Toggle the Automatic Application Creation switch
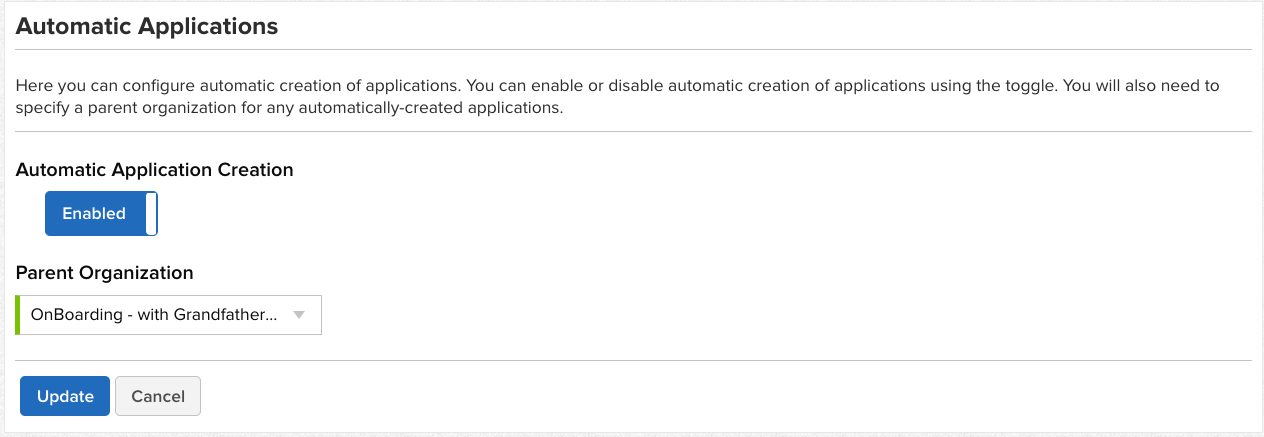 [x=101, y=213]
